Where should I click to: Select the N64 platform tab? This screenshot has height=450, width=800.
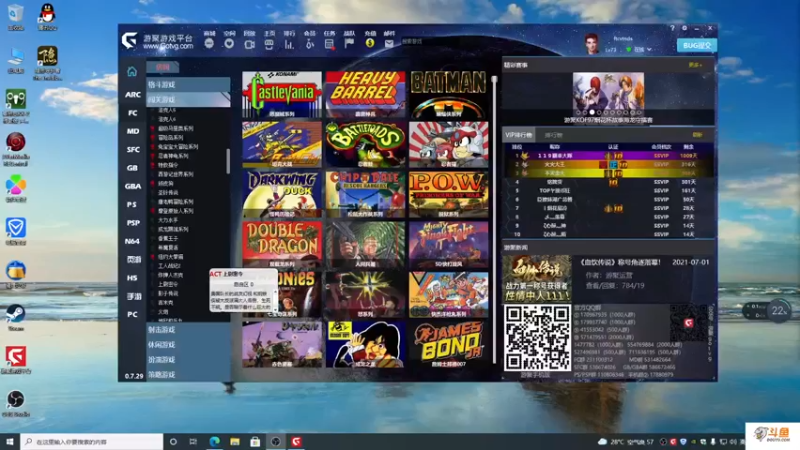click(133, 241)
